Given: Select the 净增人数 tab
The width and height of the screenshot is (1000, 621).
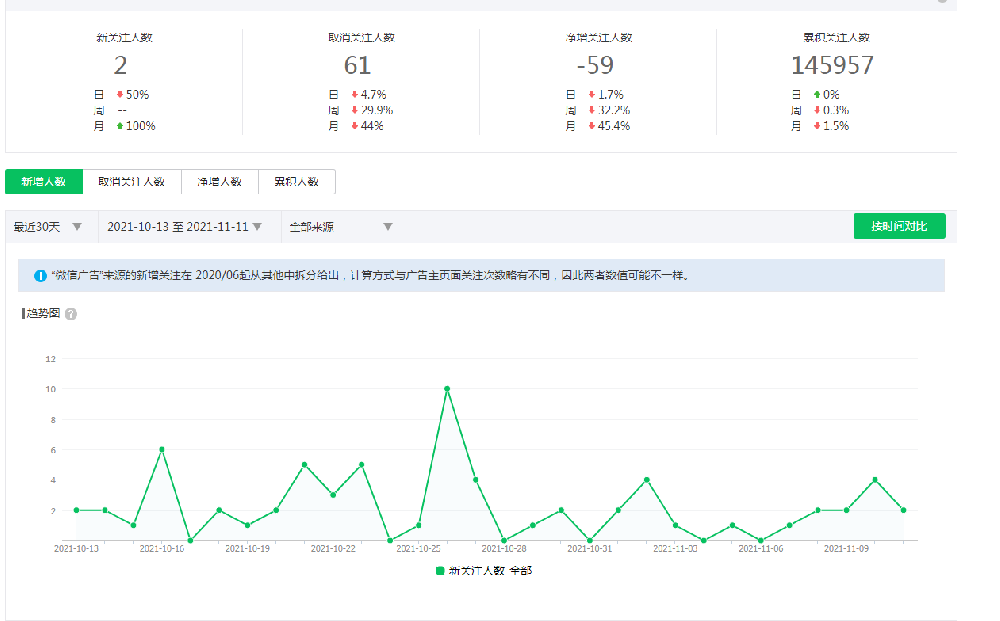Looking at the screenshot, I should tap(219, 181).
